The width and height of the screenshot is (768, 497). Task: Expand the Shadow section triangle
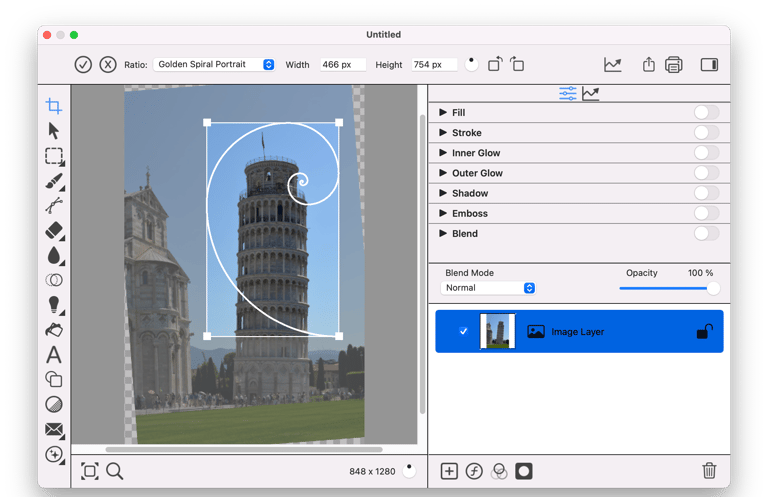443,193
